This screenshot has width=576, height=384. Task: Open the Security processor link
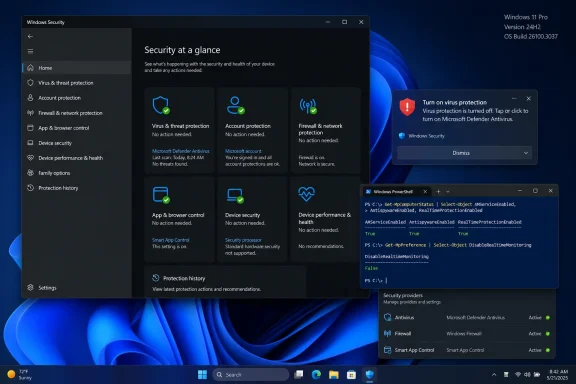pyautogui.click(x=243, y=240)
